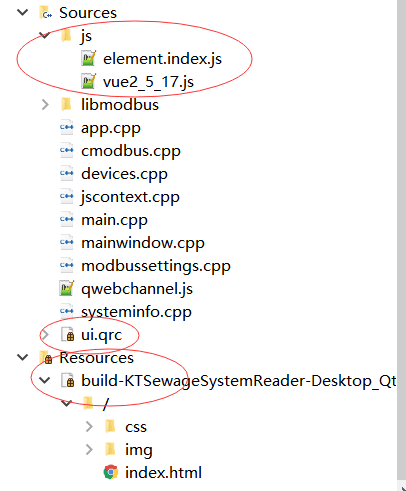406x491 pixels.
Task: Select the build-KTSewageSystemReader resource entry
Action: point(239,380)
